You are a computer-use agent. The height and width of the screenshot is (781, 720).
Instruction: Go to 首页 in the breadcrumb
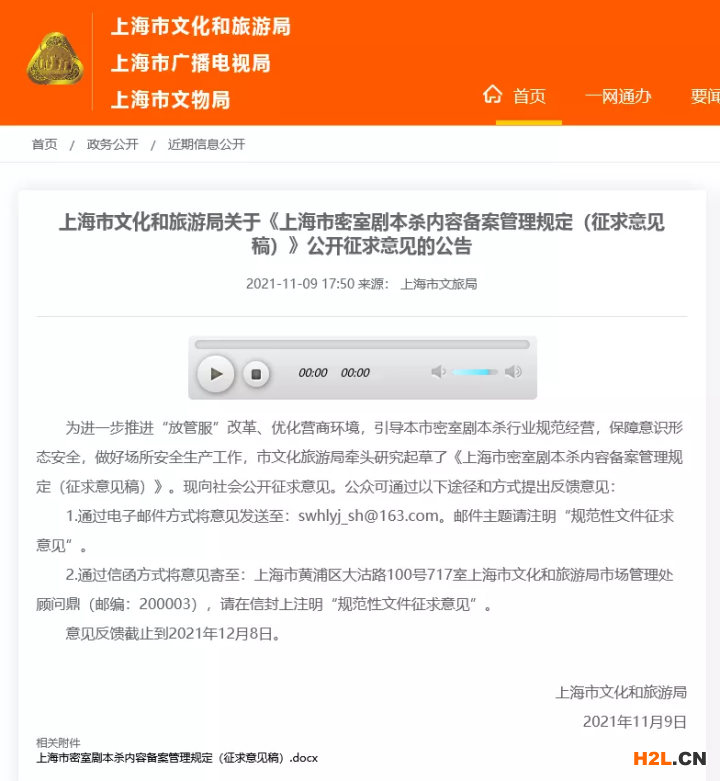point(44,144)
